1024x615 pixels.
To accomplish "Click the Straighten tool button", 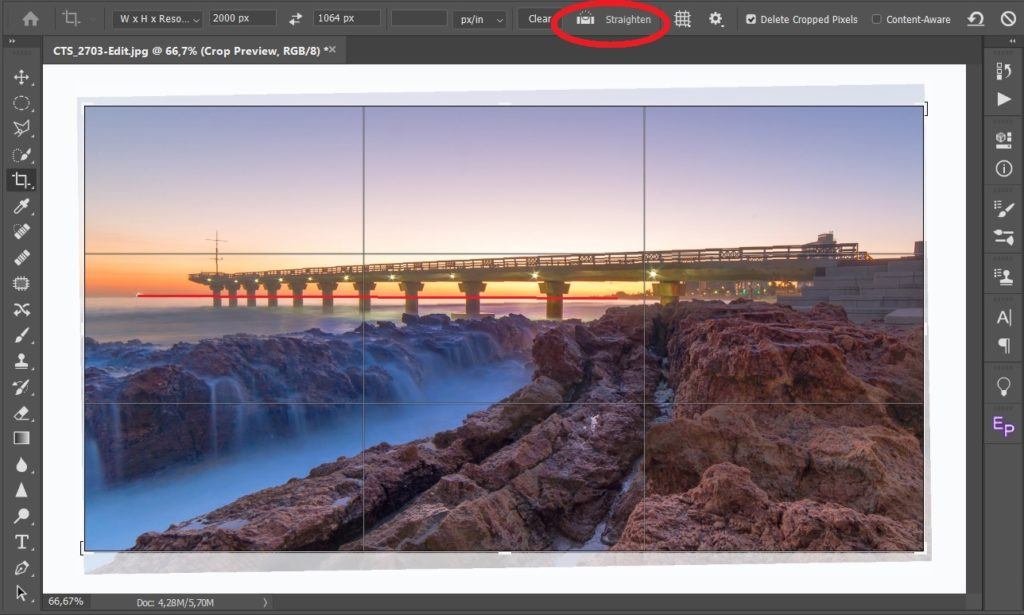I will click(615, 19).
